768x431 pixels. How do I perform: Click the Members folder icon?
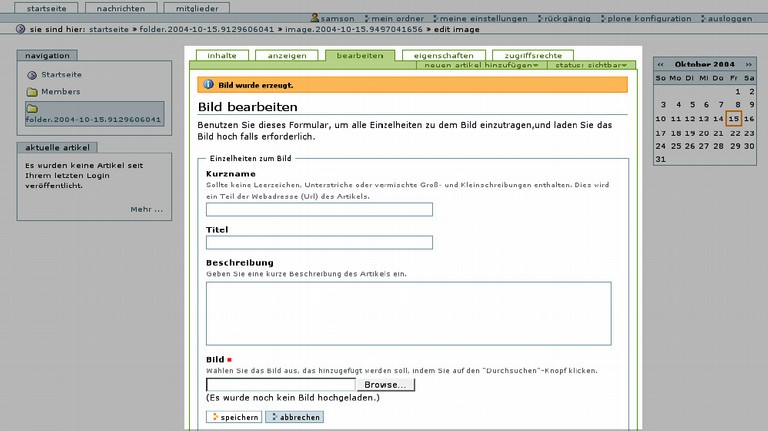pyautogui.click(x=32, y=92)
